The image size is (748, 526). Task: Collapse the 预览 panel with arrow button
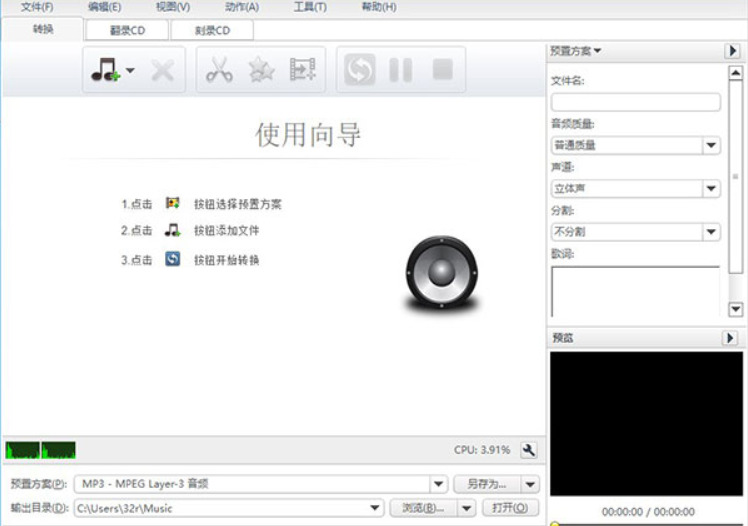tap(730, 338)
